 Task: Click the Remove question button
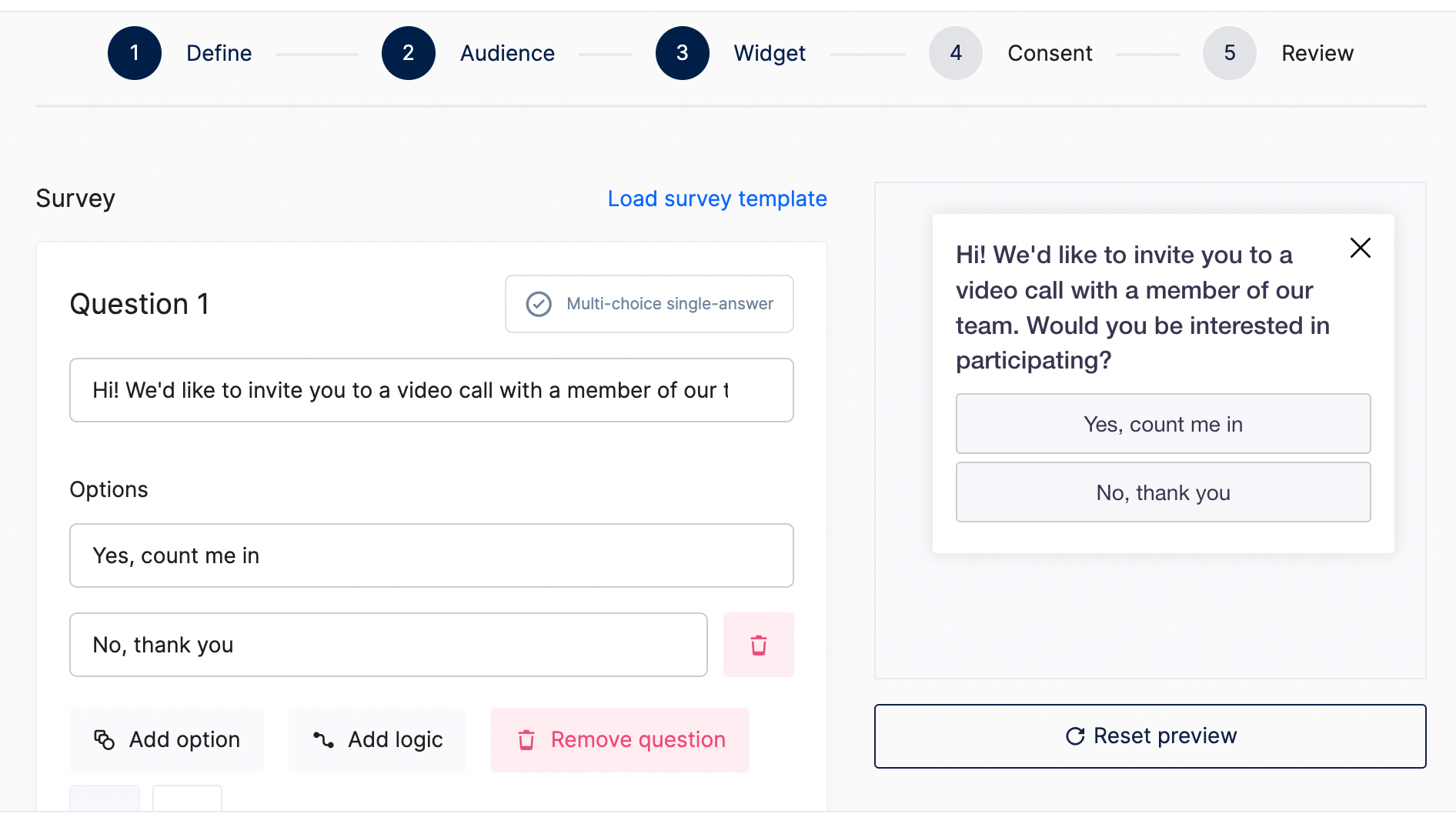click(x=619, y=739)
